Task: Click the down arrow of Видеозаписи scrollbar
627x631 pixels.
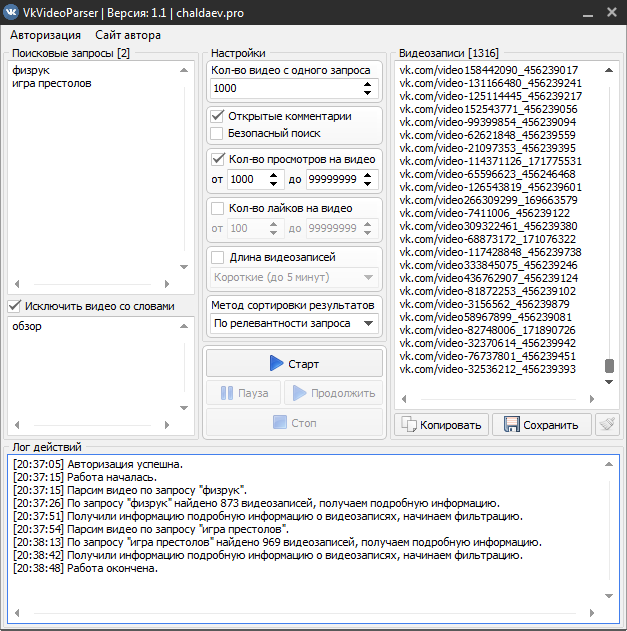Action: click(x=609, y=382)
